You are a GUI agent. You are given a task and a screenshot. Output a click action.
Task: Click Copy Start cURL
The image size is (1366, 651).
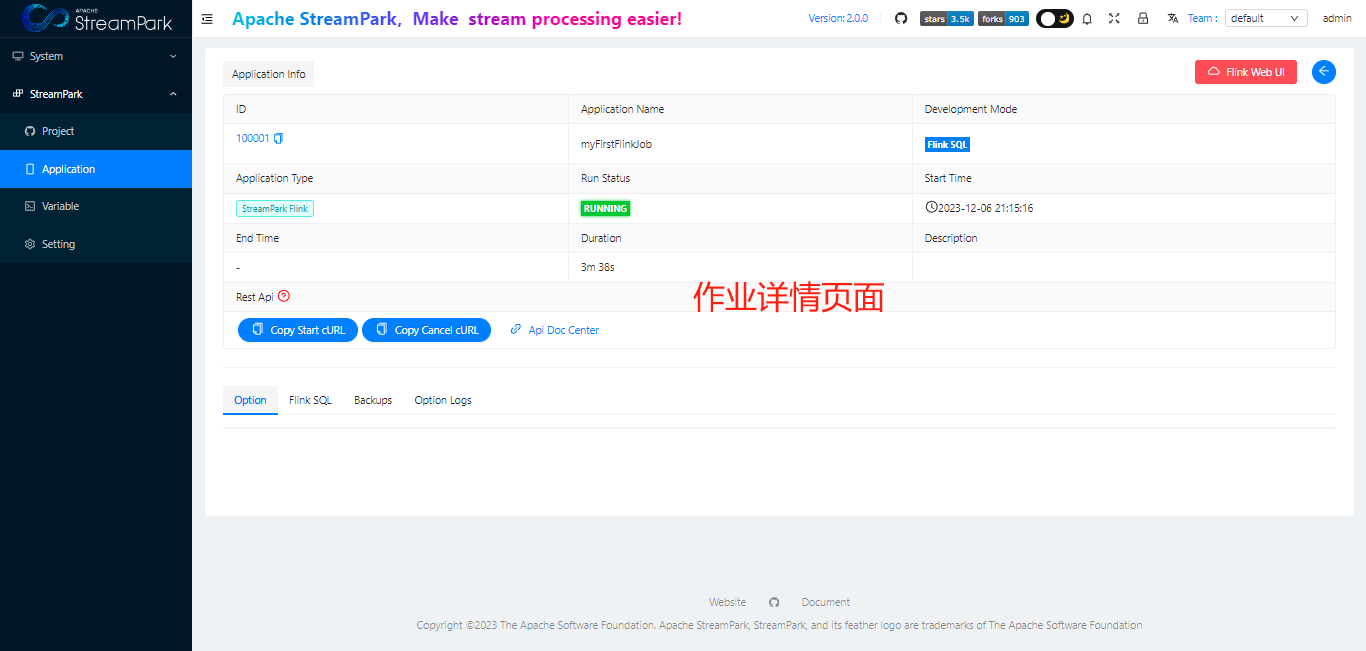coord(297,329)
